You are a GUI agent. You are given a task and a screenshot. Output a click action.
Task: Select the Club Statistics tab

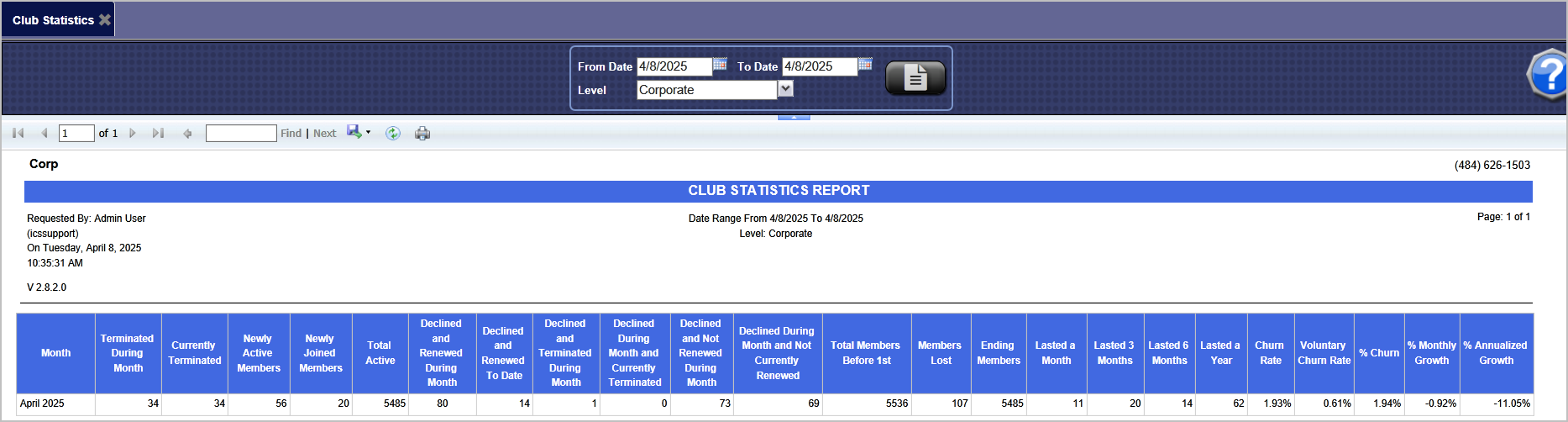[52, 20]
